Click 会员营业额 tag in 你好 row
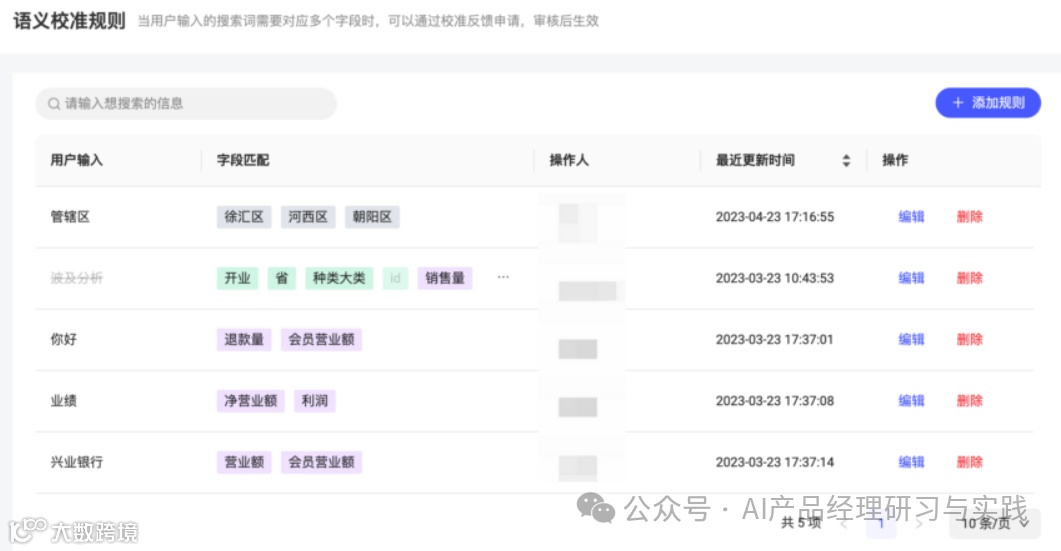The height and width of the screenshot is (551, 1061). tap(321, 339)
